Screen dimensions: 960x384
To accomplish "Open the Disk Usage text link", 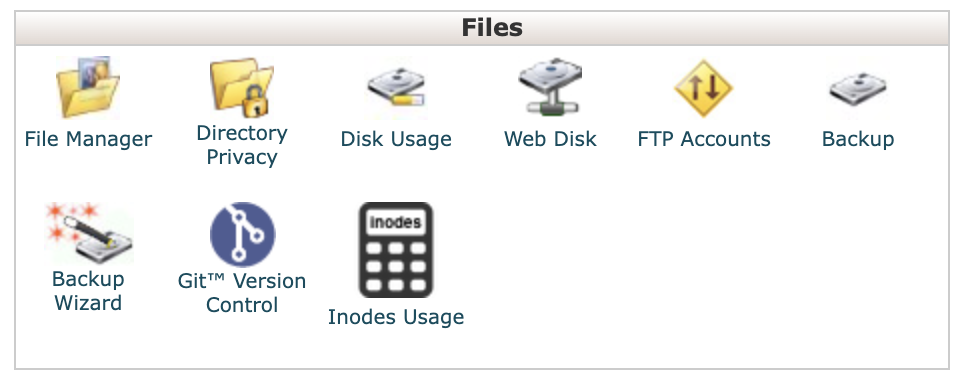I will click(396, 138).
